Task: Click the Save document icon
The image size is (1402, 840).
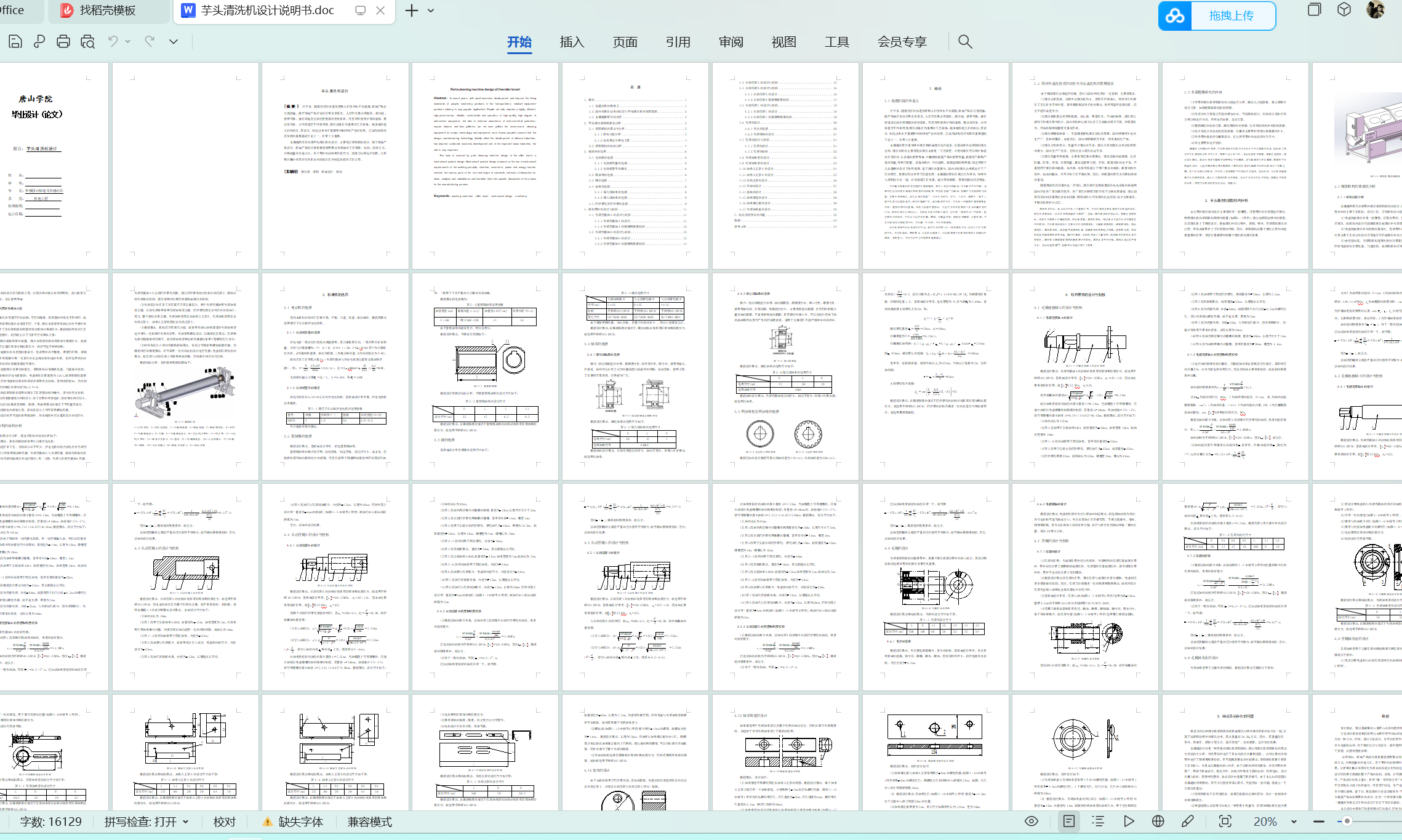Action: click(15, 42)
